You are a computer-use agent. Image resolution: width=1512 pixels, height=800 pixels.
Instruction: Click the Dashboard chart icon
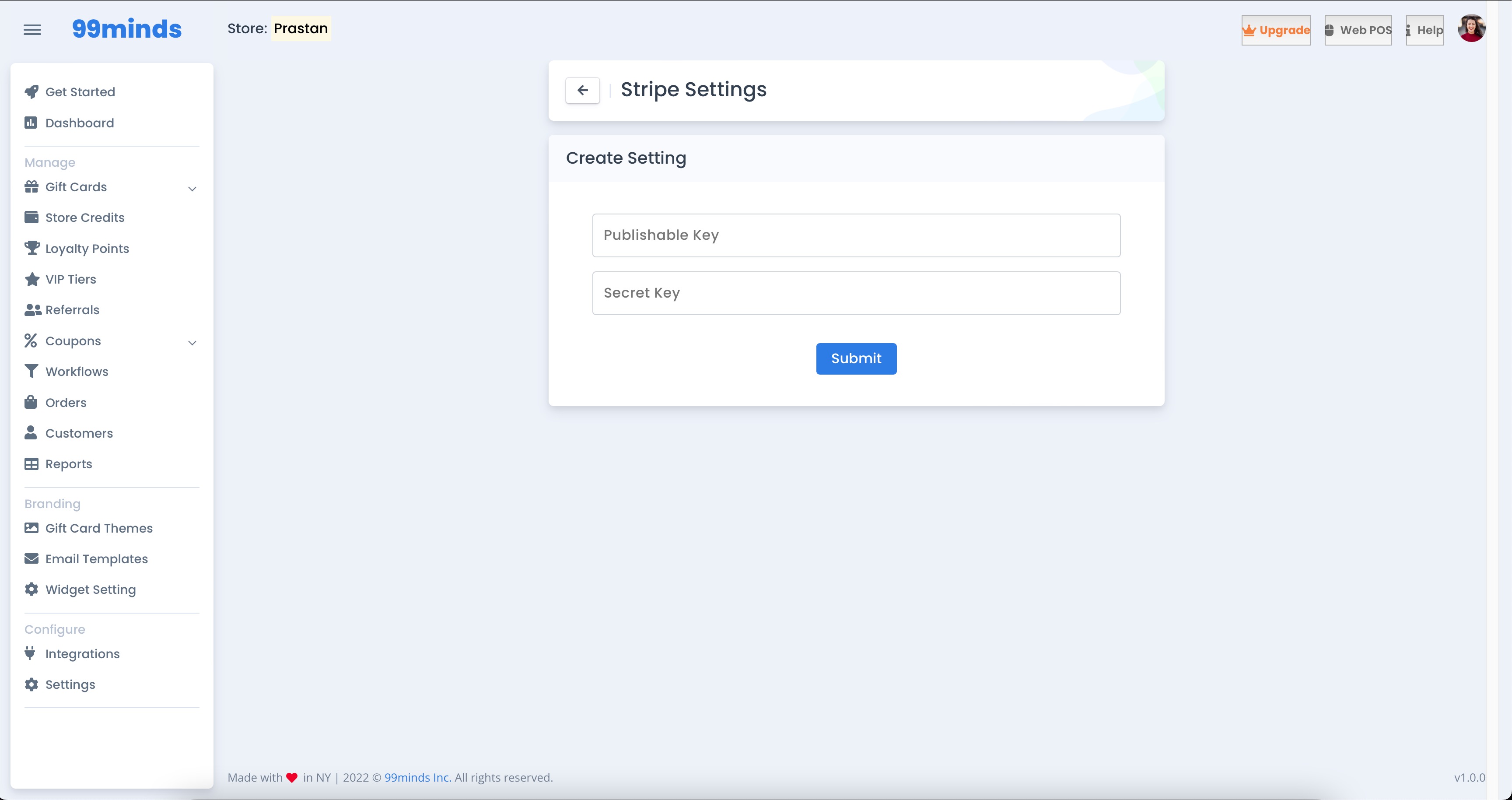(31, 123)
